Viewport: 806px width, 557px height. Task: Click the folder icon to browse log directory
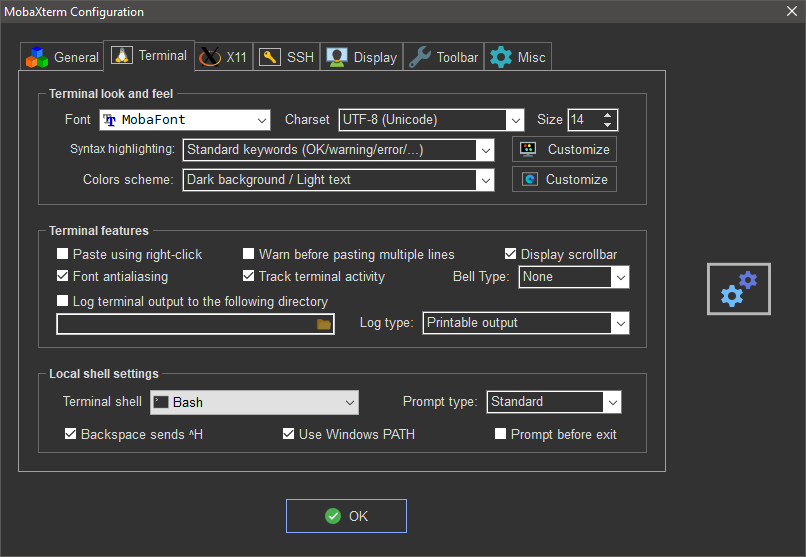click(x=323, y=324)
